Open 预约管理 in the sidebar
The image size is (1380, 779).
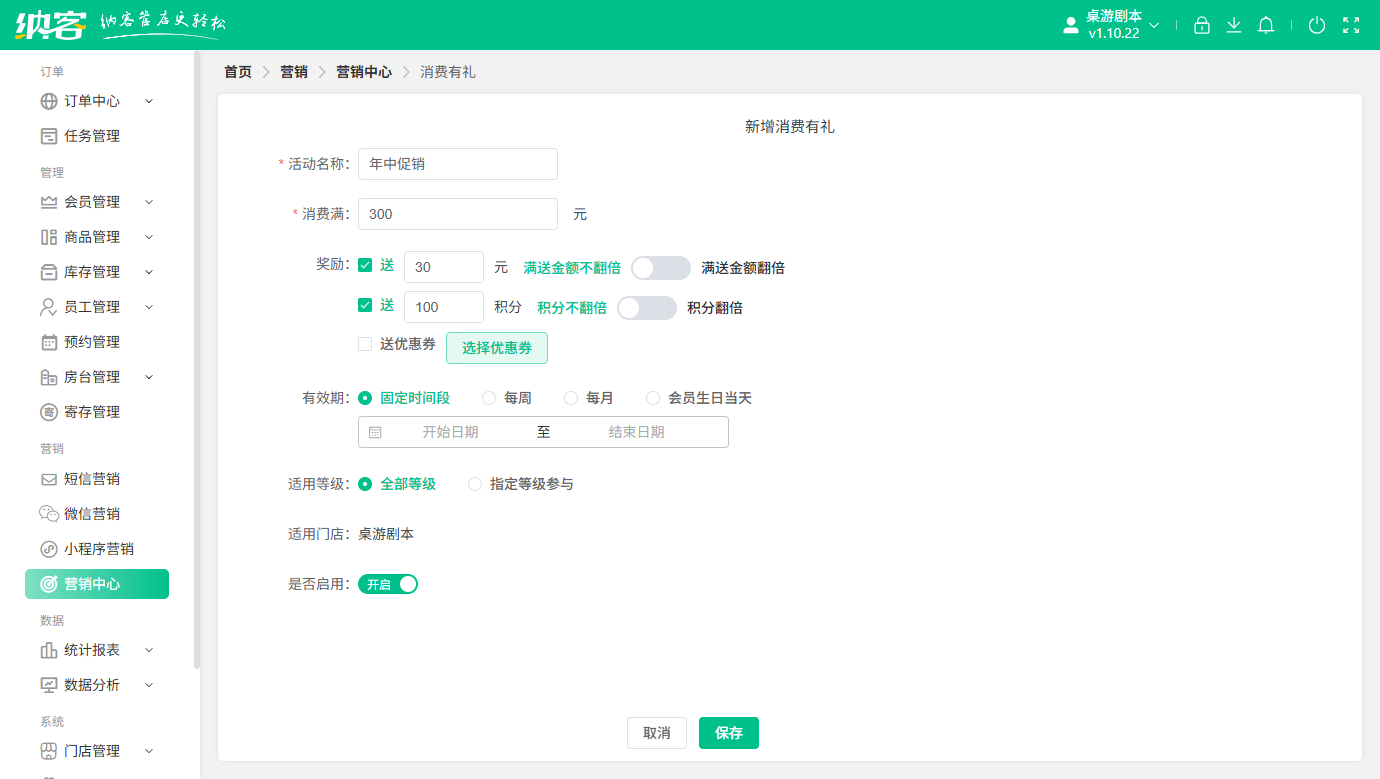89,341
